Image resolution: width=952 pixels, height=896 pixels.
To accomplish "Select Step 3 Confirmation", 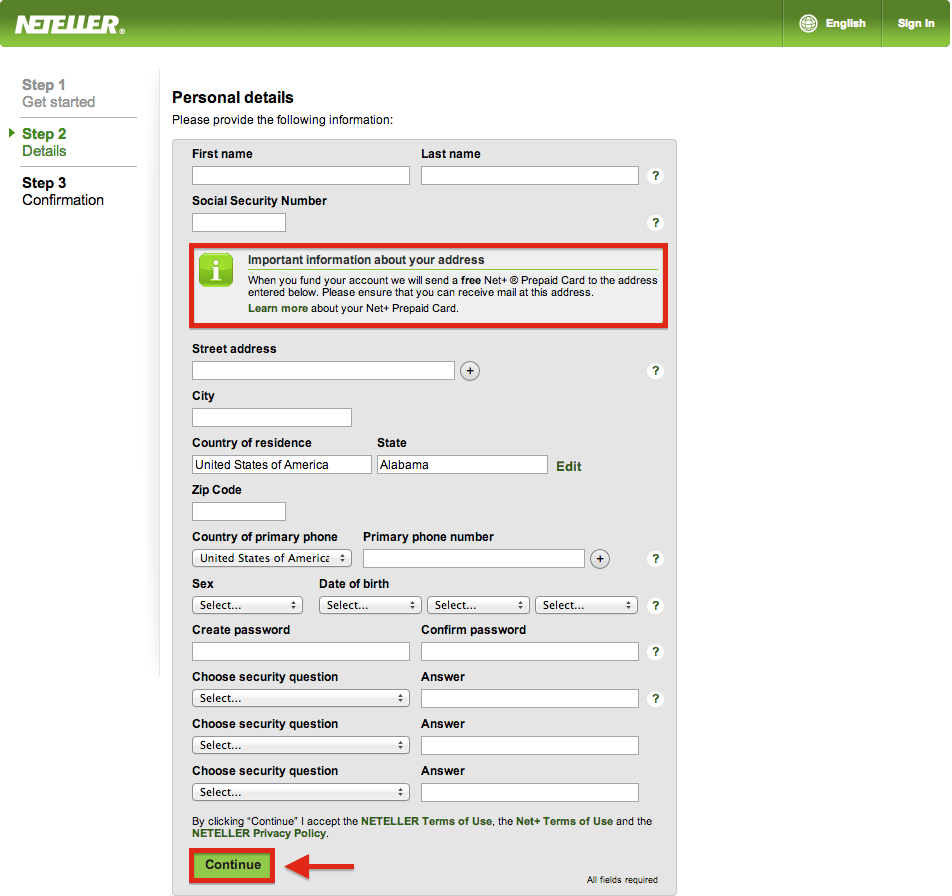I will [x=63, y=192].
